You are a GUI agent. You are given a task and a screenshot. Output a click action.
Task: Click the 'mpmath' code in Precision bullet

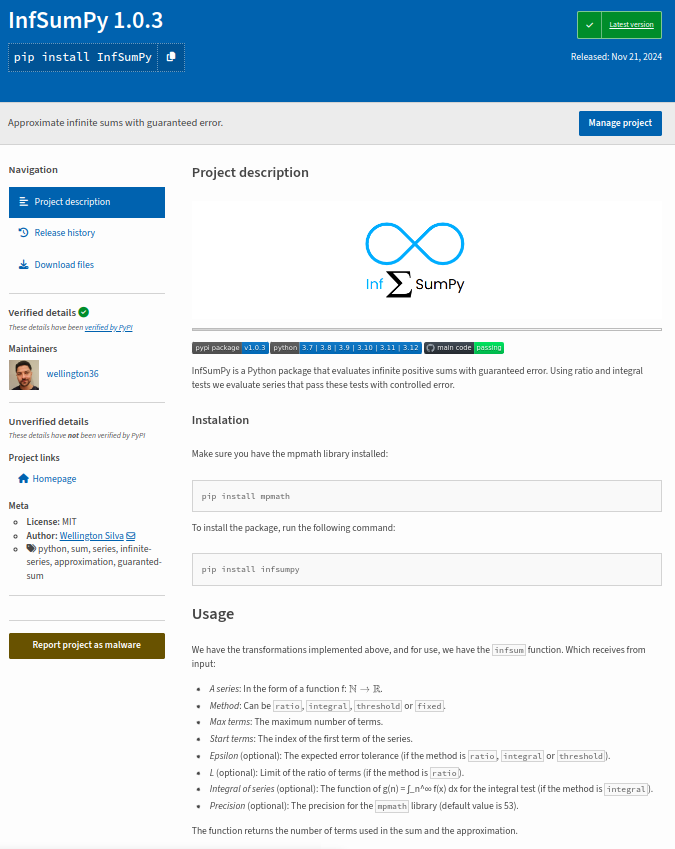pyautogui.click(x=391, y=806)
